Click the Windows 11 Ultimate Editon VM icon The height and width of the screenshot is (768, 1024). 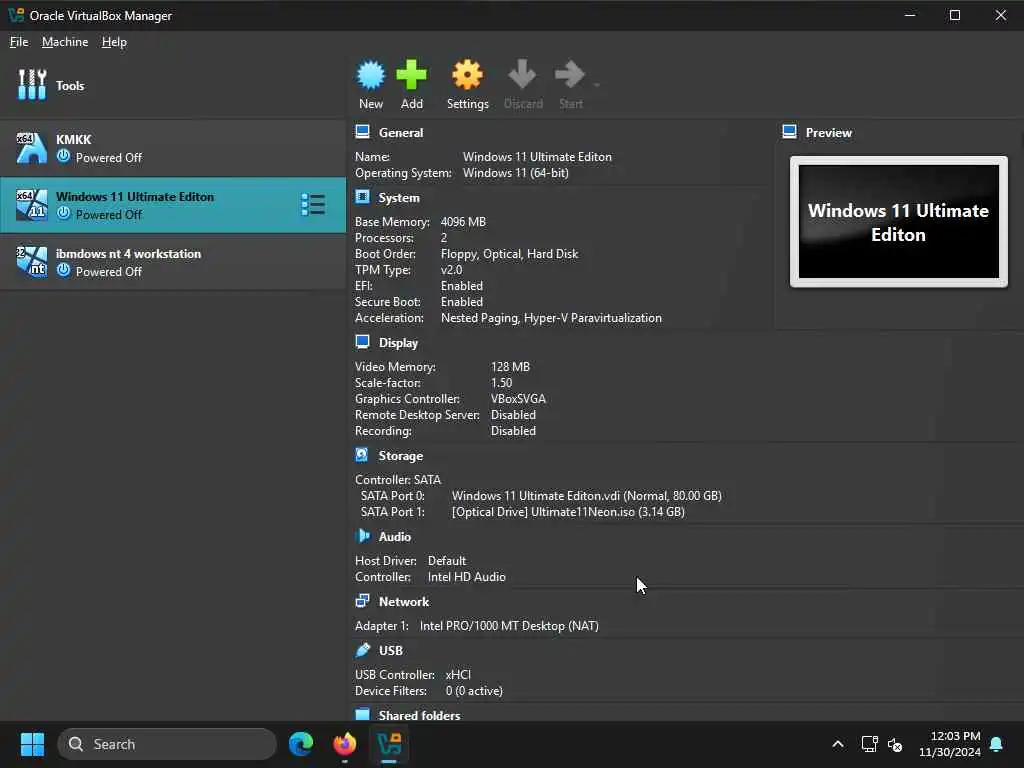point(31,205)
